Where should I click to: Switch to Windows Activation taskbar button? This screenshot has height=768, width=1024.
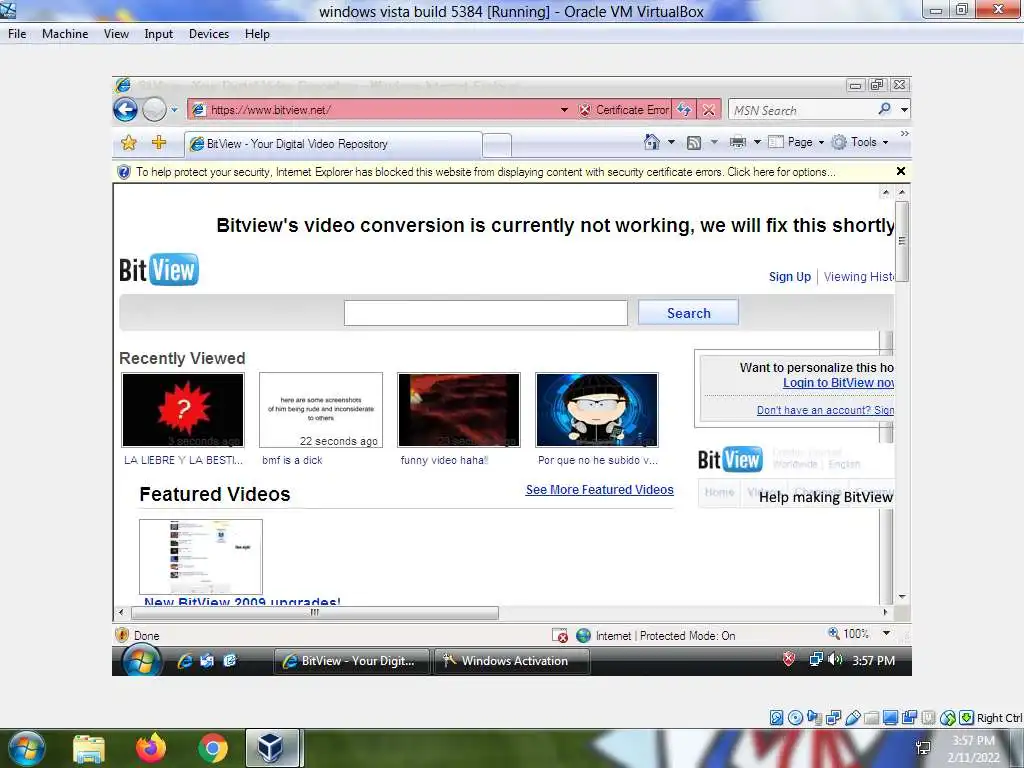[x=511, y=661]
